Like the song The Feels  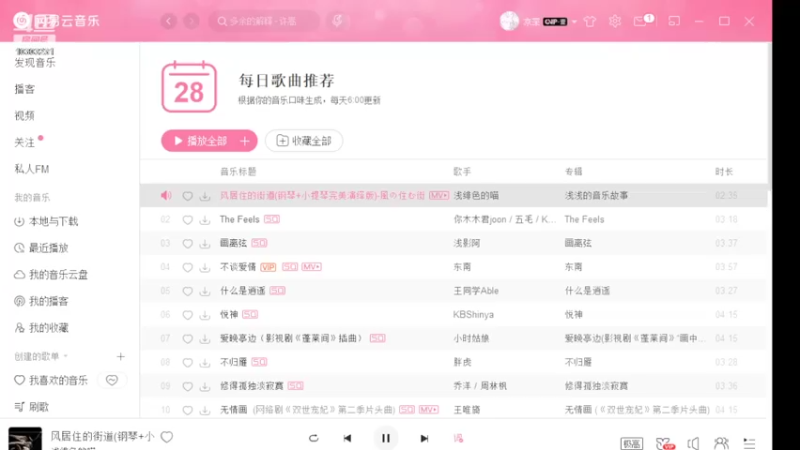pos(188,220)
